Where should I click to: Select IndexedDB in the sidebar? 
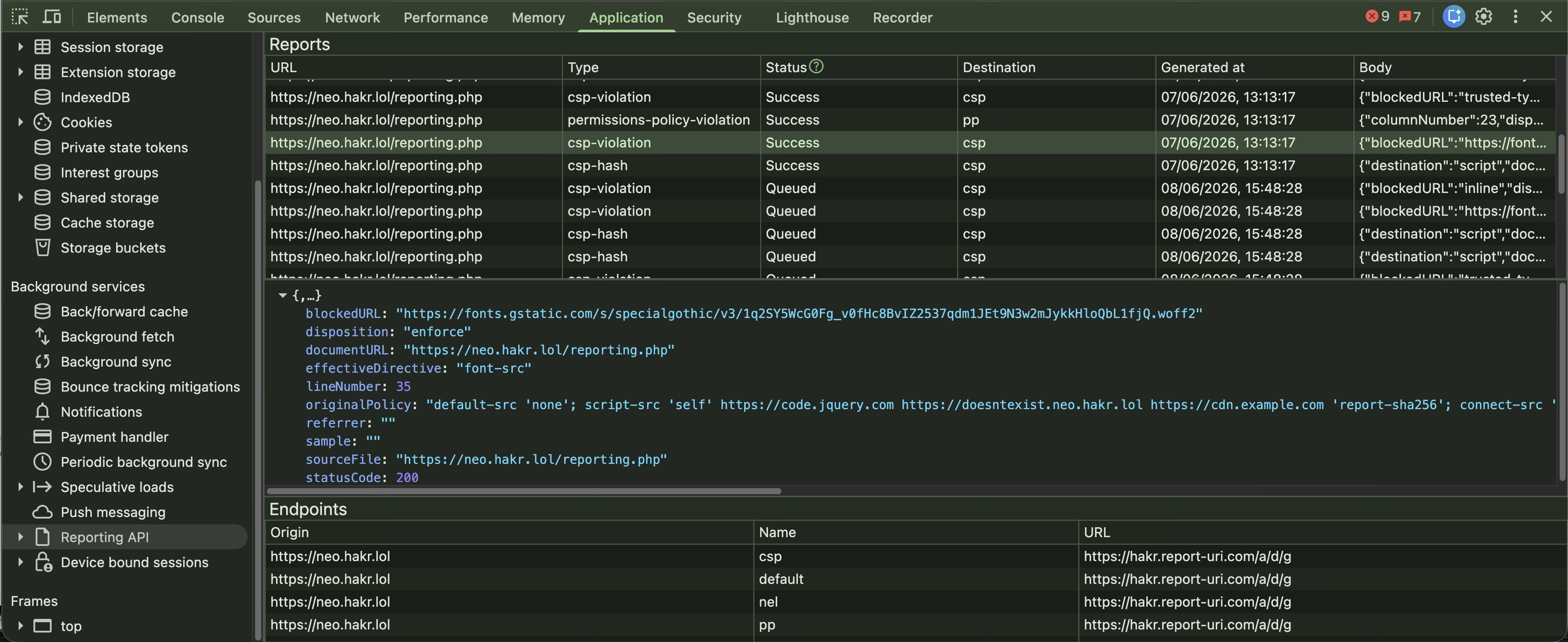(95, 97)
